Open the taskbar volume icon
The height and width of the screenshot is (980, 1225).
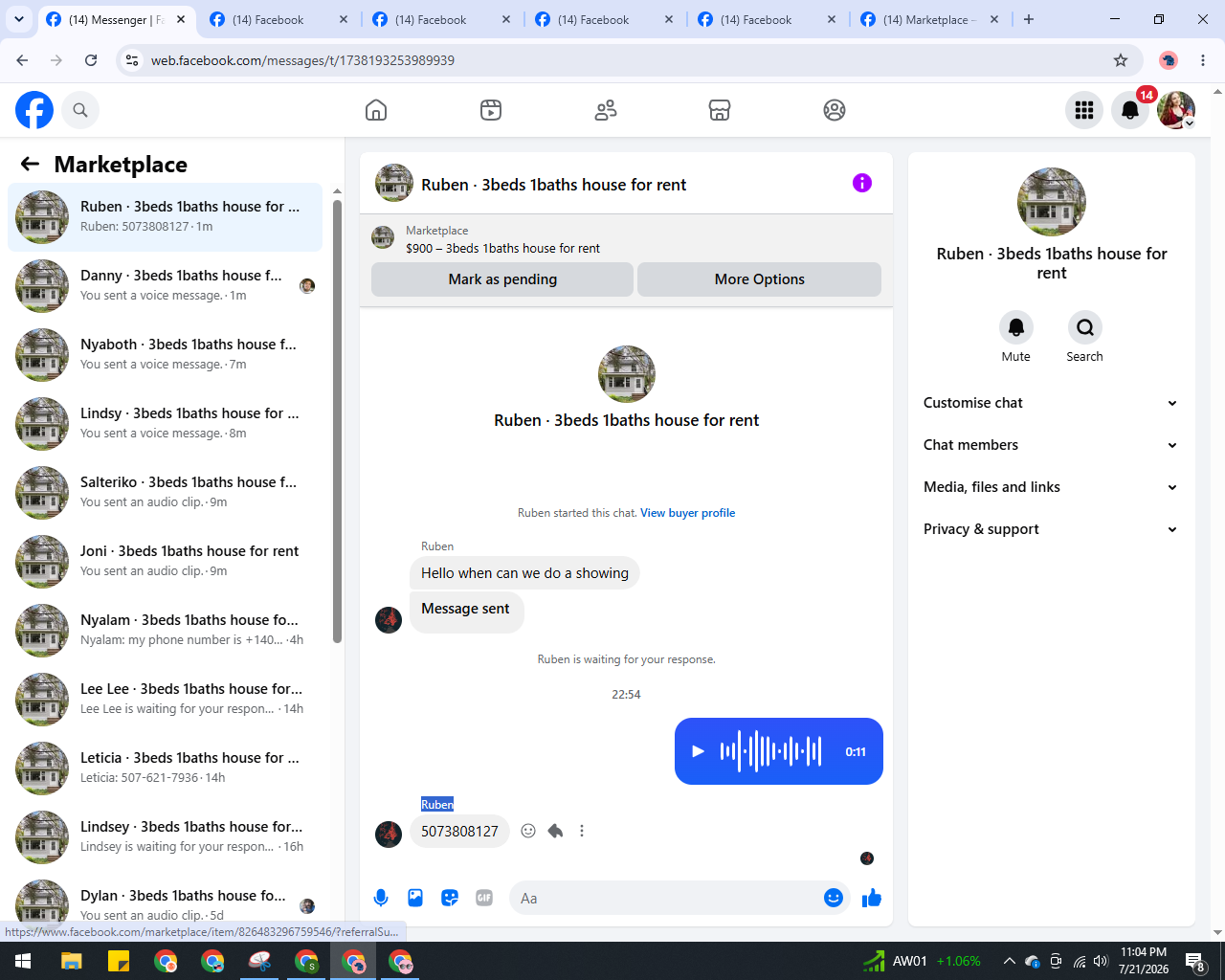[1101, 961]
